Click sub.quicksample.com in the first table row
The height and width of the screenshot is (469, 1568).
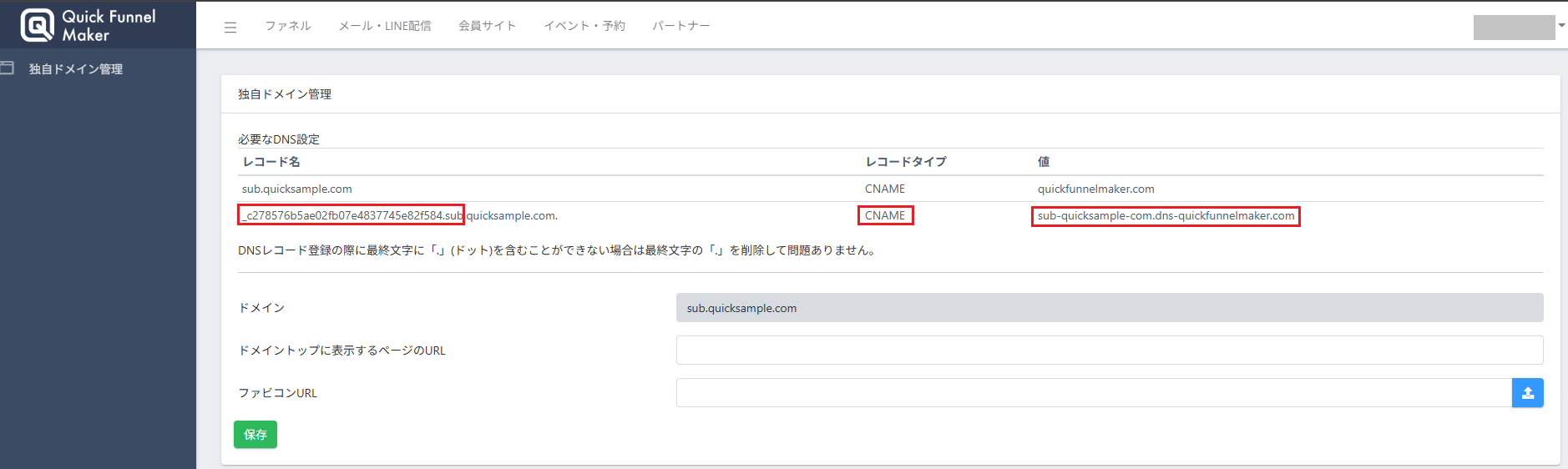(x=297, y=189)
